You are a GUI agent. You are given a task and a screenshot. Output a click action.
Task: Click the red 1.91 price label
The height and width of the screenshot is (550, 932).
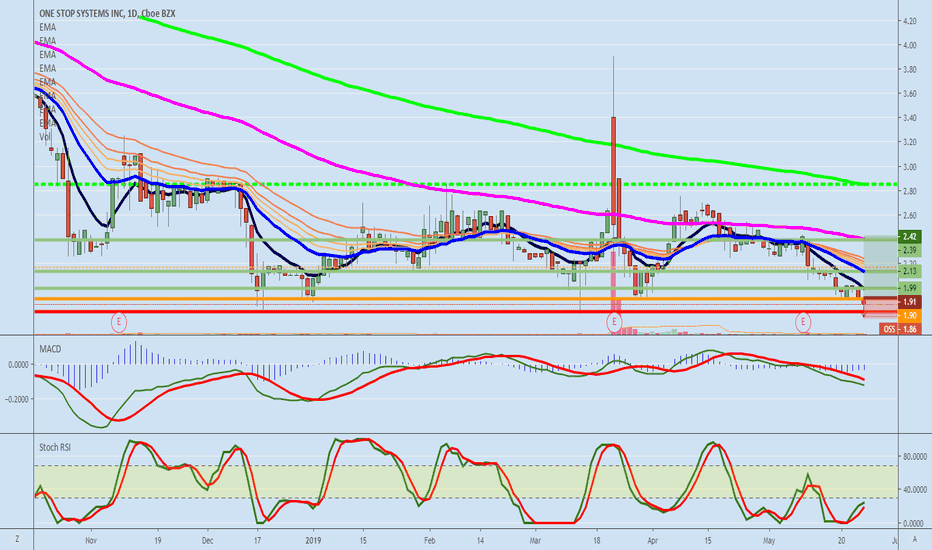[909, 302]
